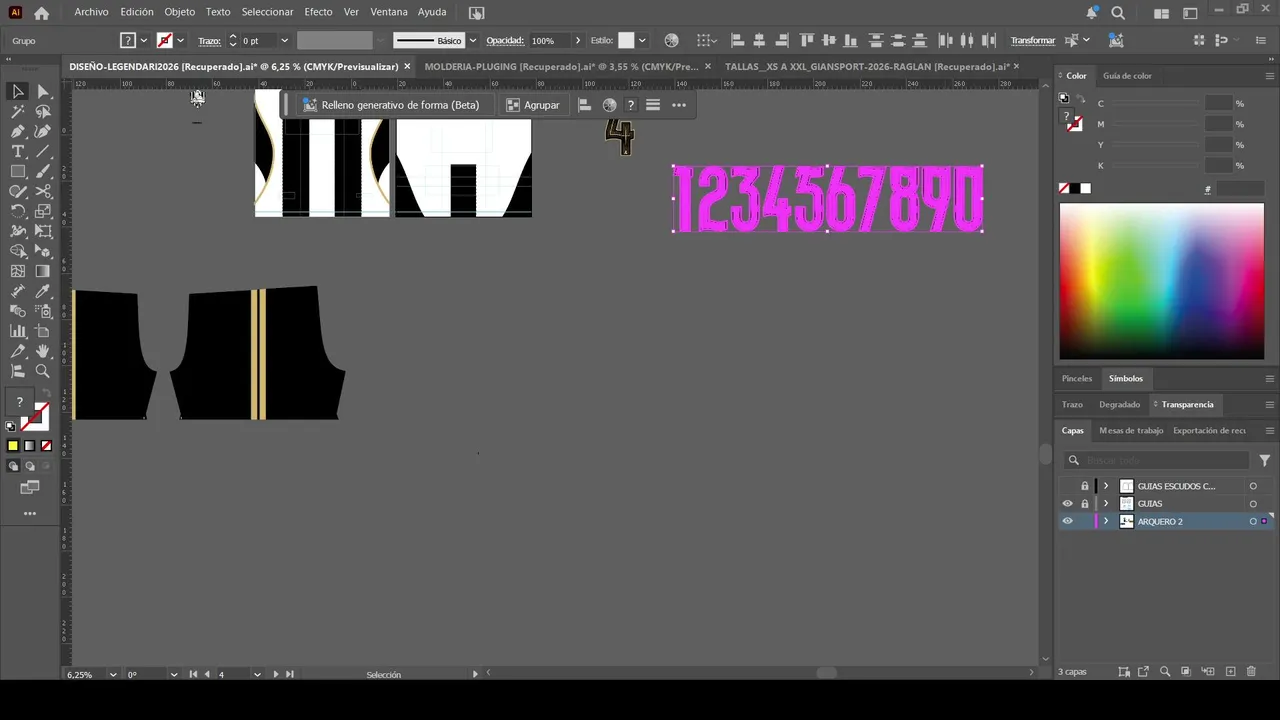Select the Rectangle tool
Screen dimensions: 1280x720
[18, 171]
